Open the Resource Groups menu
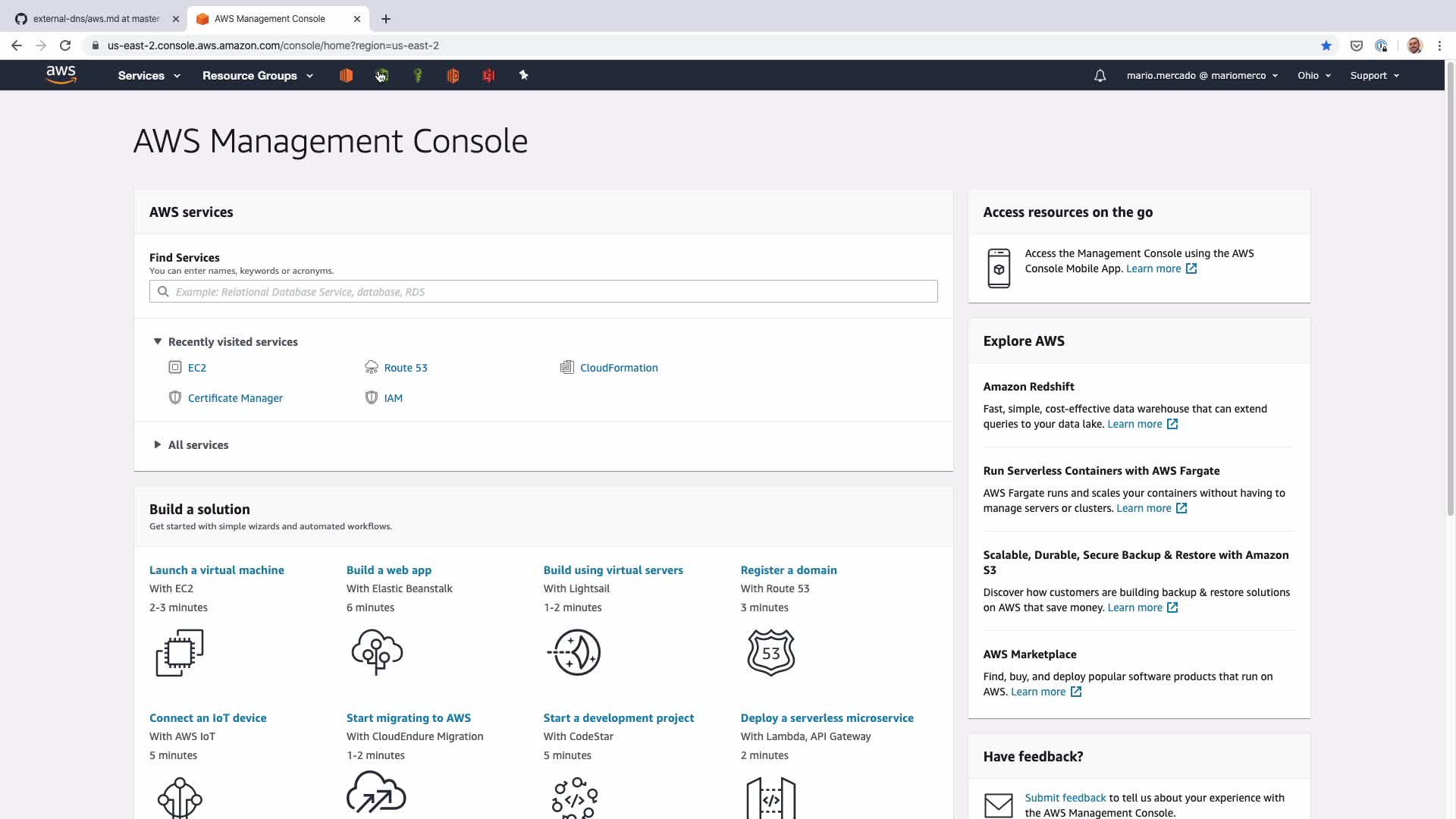Viewport: 1456px width, 819px height. [x=257, y=76]
